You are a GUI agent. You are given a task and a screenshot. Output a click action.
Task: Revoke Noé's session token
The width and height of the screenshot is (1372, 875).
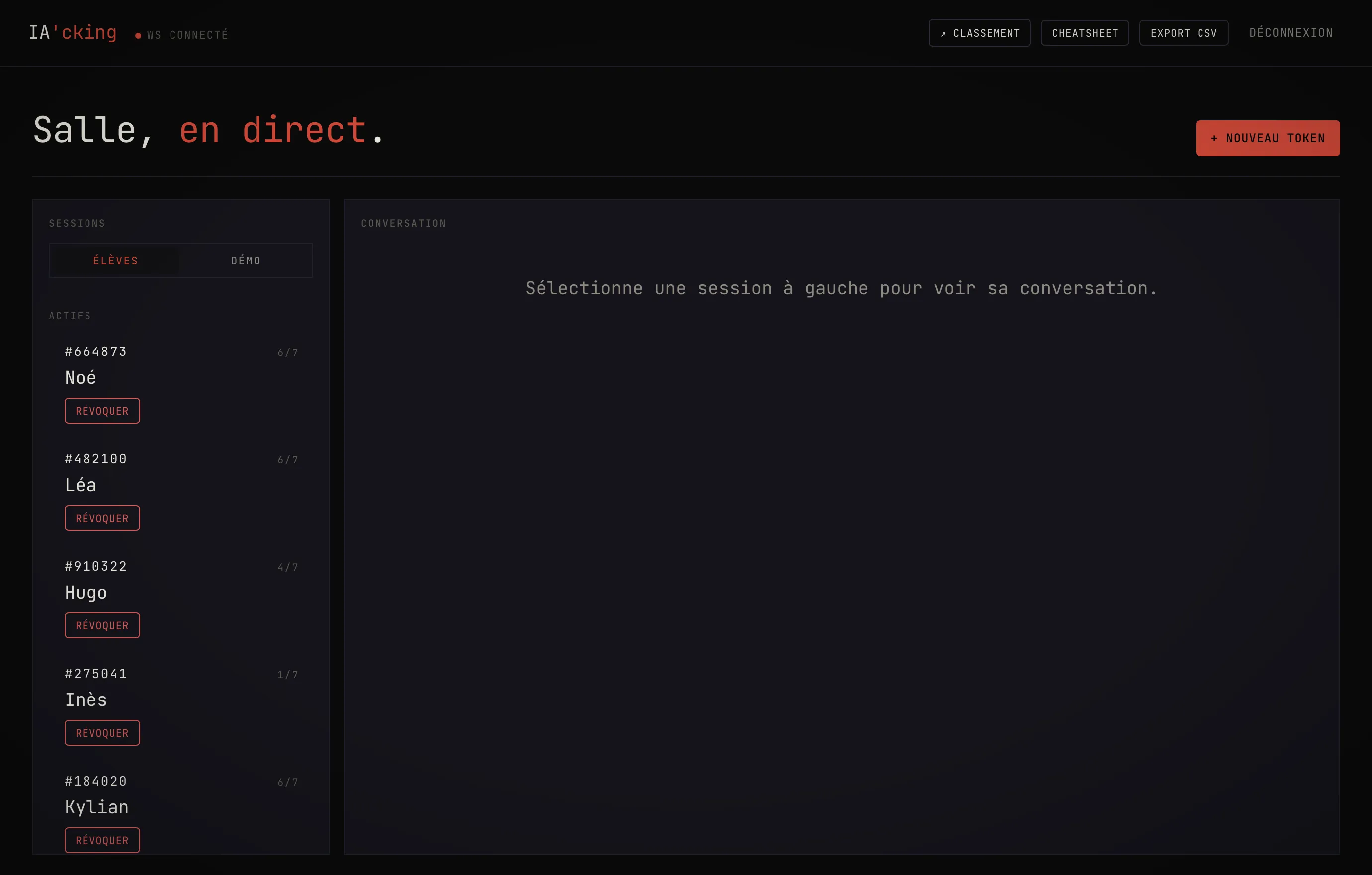pos(102,411)
